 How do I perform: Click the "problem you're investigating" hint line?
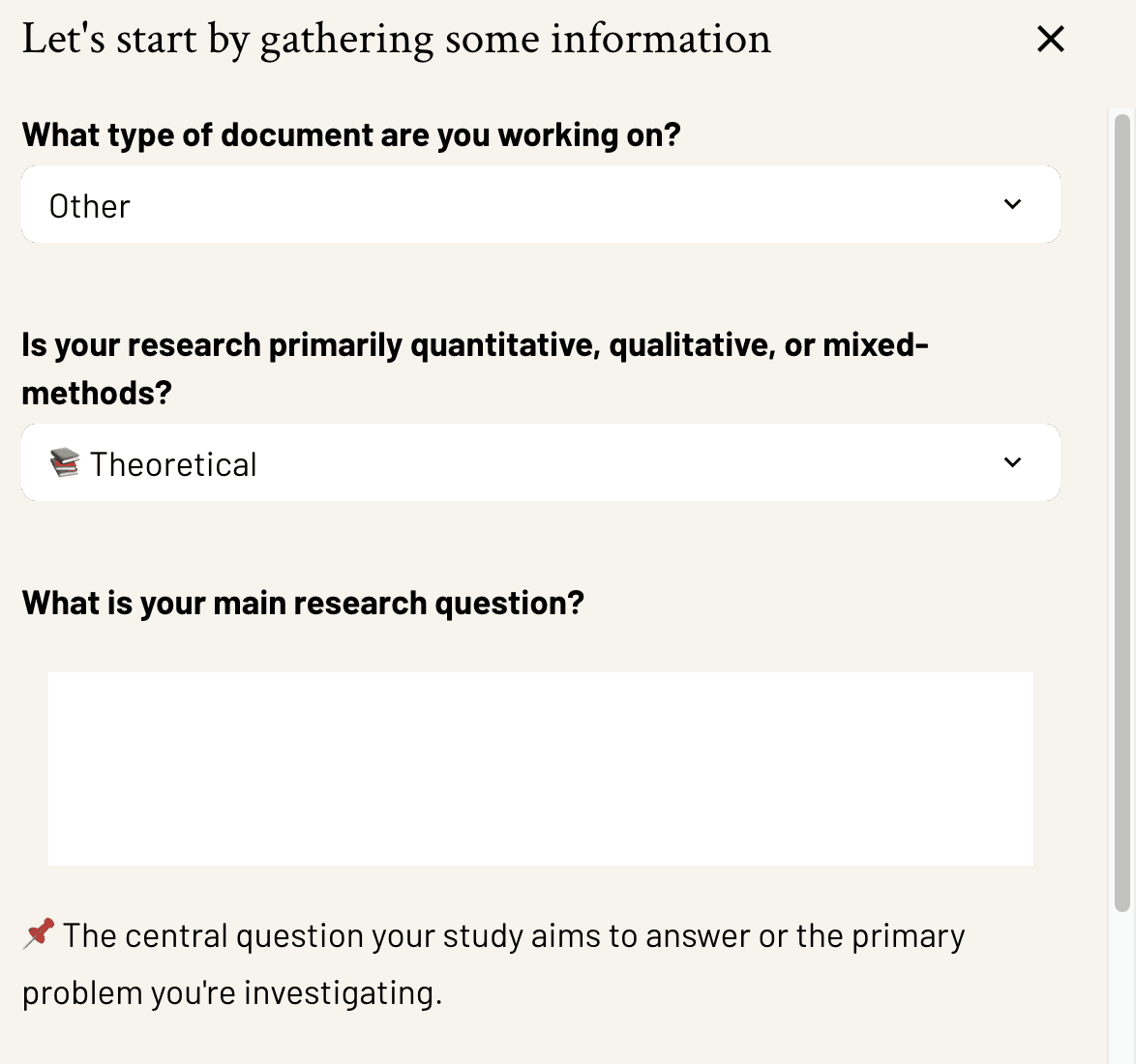click(232, 993)
